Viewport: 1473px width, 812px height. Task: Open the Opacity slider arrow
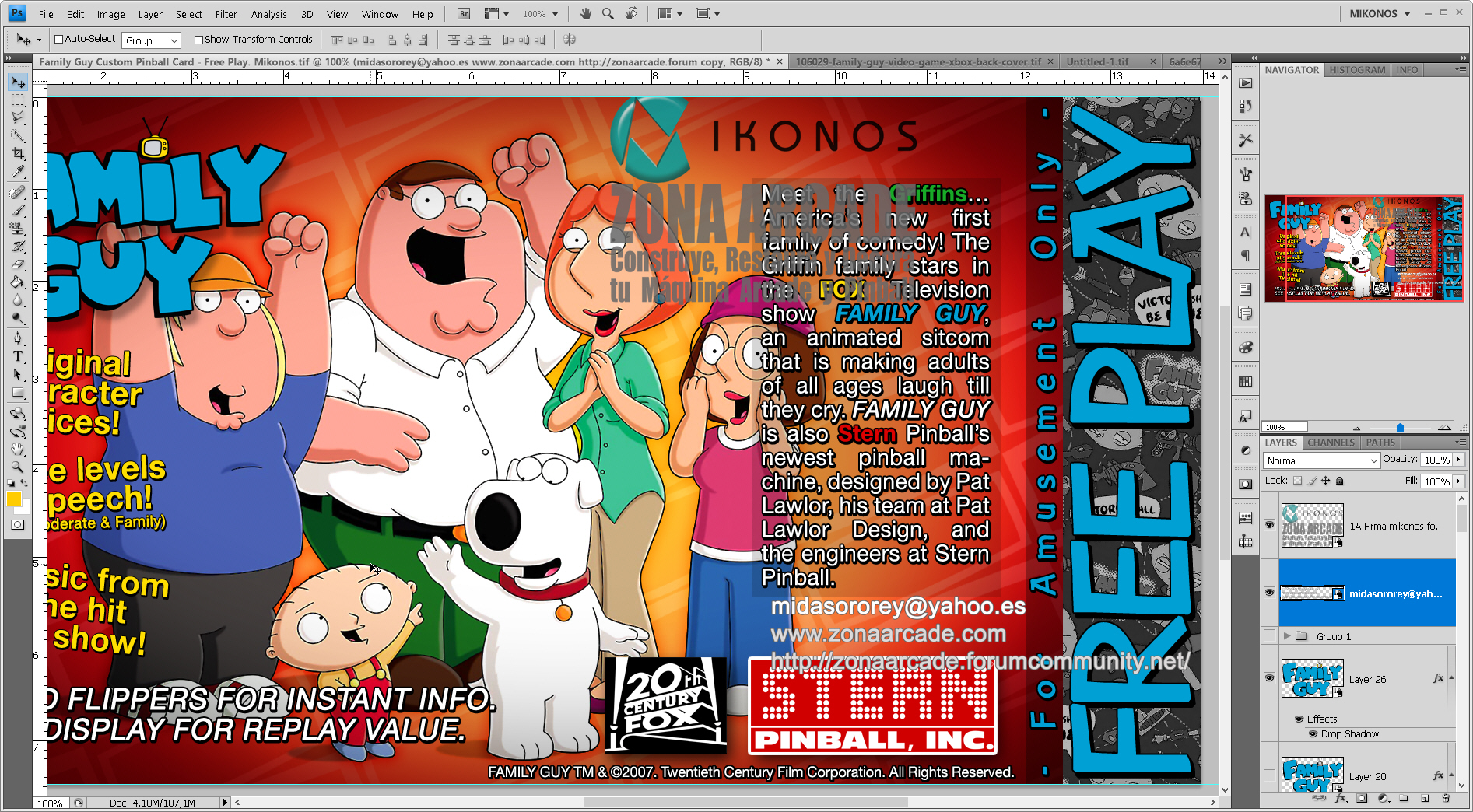(x=1459, y=460)
